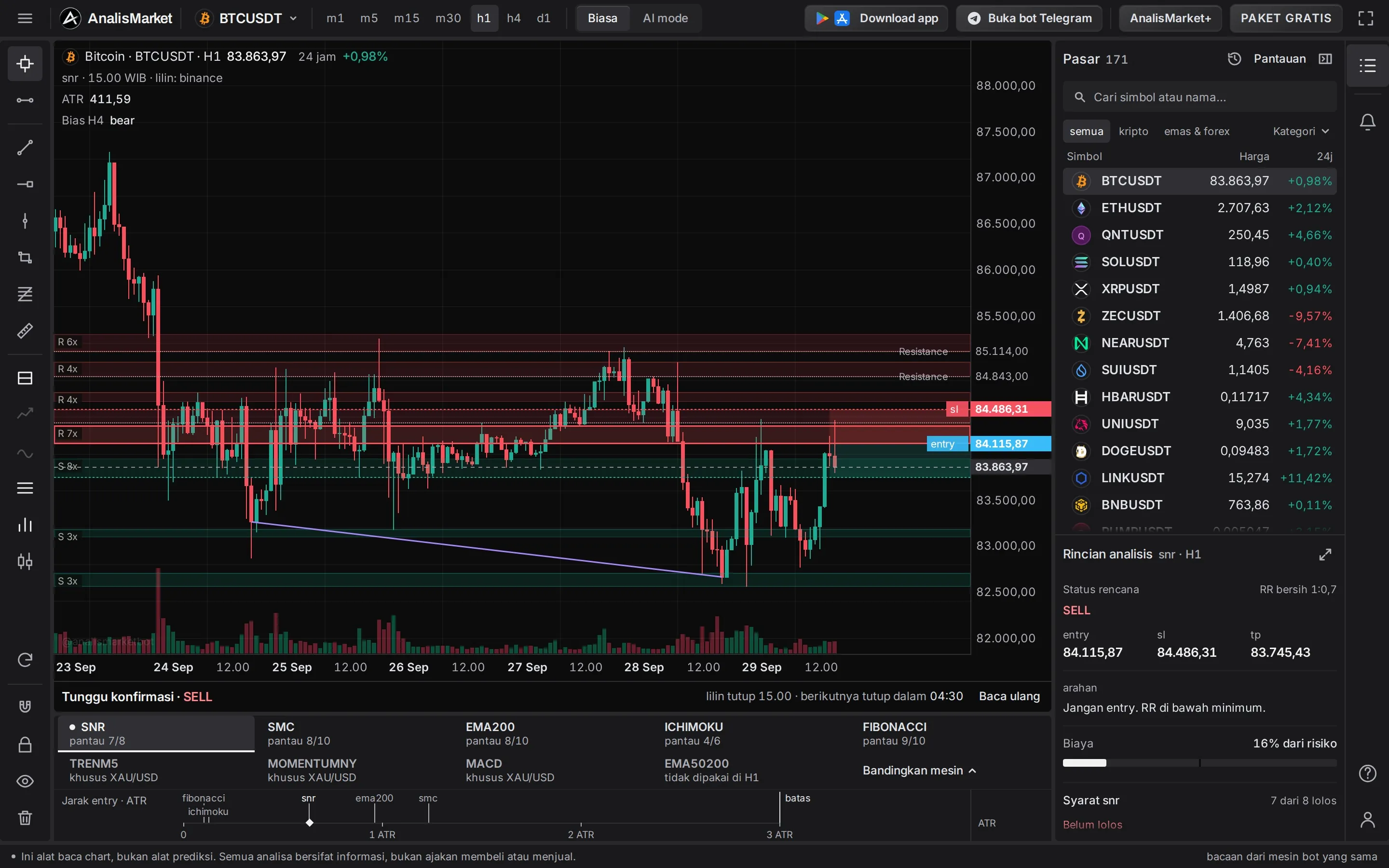Click the magnet snap icon

tap(25, 706)
